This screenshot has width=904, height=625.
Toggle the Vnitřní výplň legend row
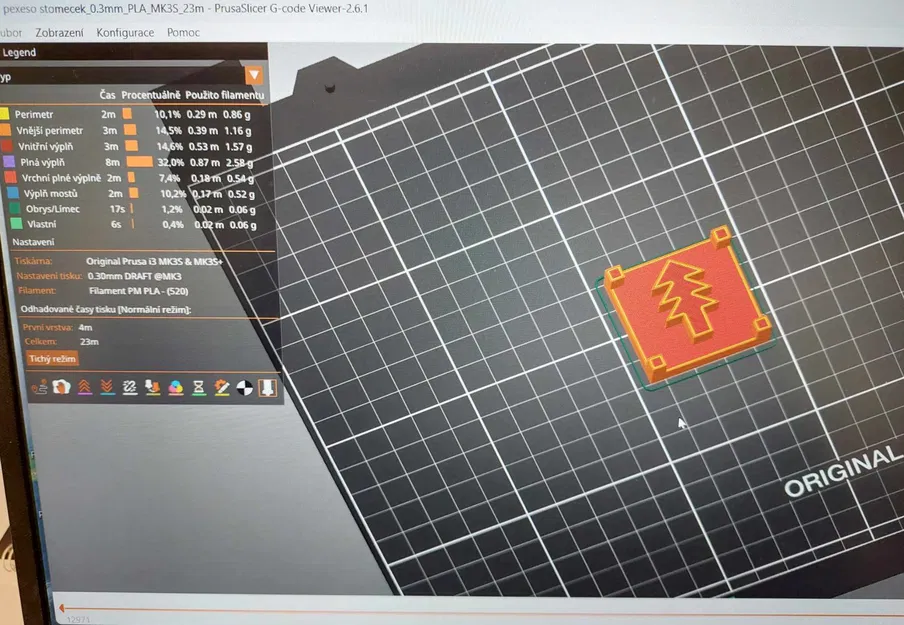(x=130, y=146)
